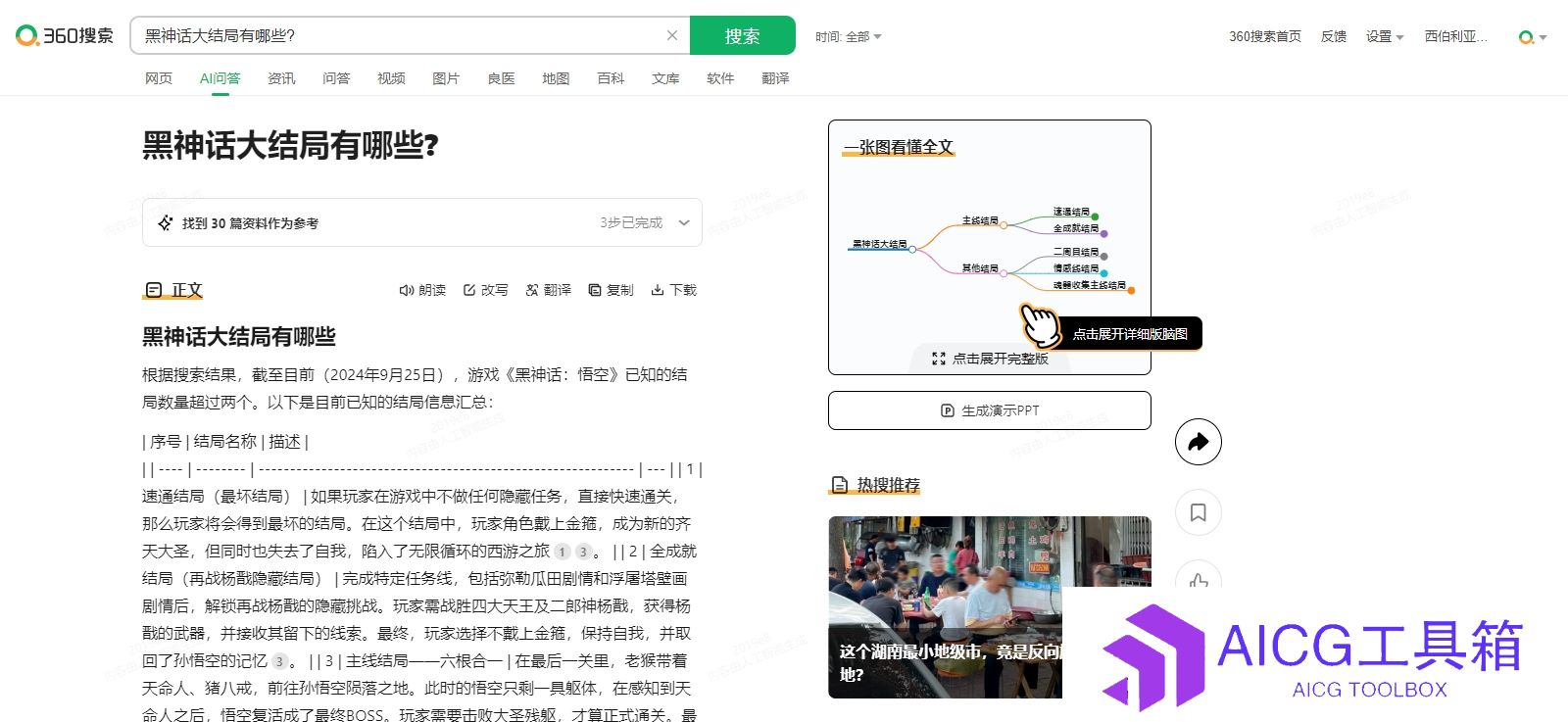Click the 360搜索 logo
This screenshot has height=722, width=1568.
65,36
